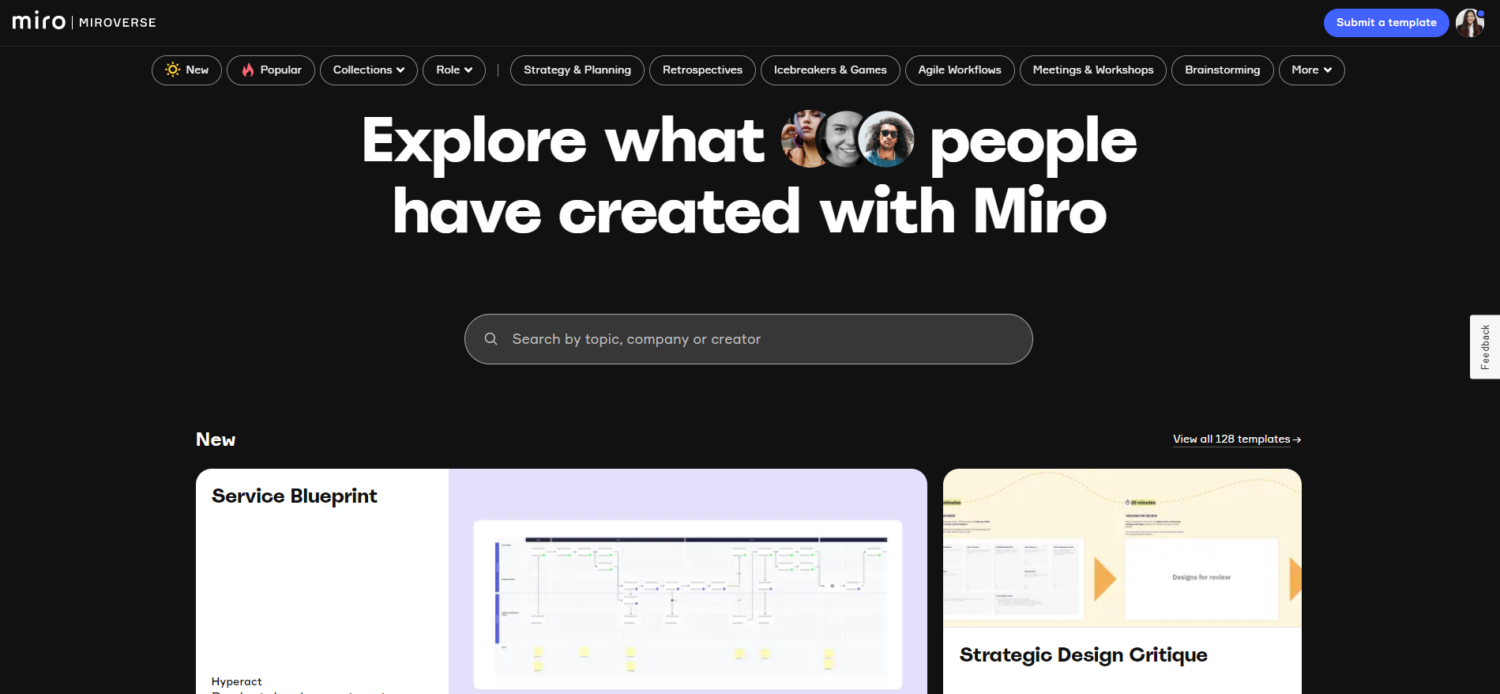Open the Service Blueprint template preview

688,604
